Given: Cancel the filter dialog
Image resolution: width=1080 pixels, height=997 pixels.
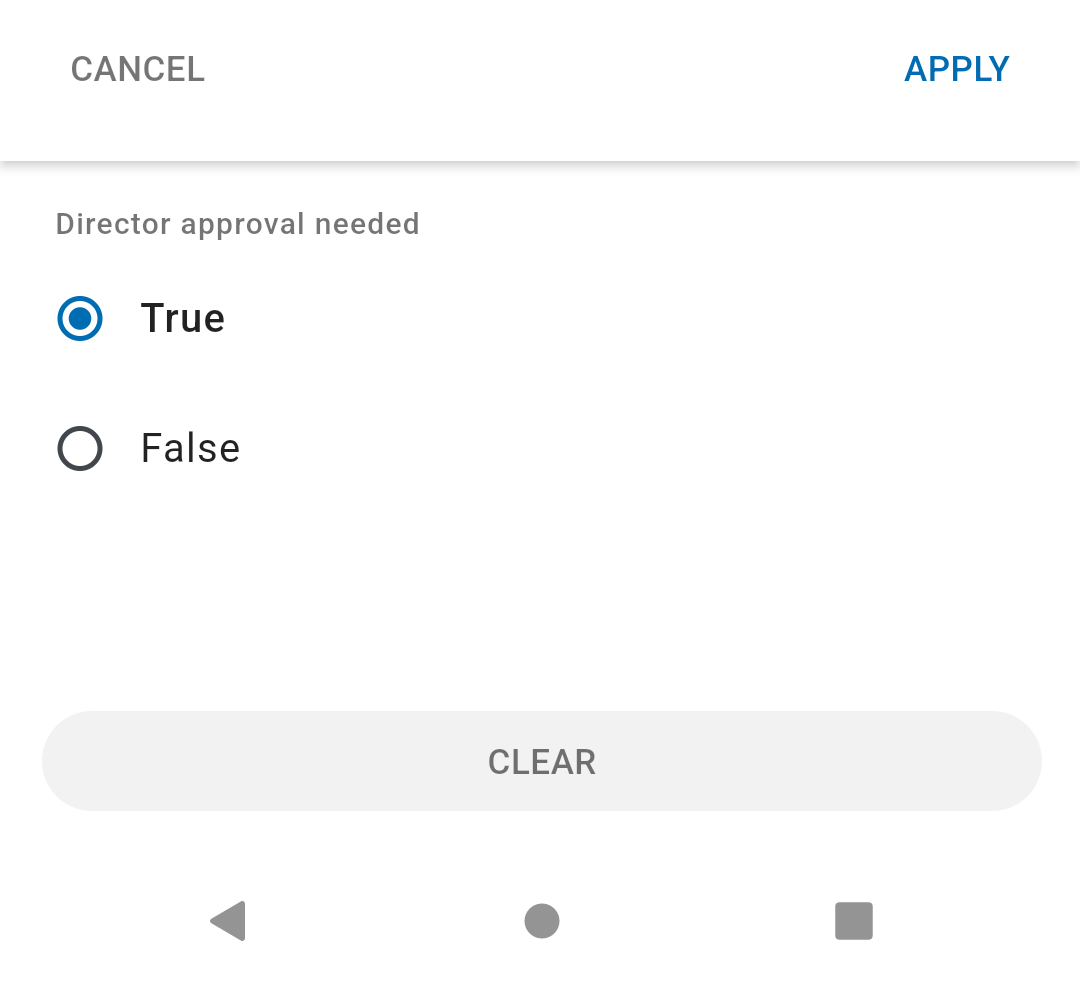Looking at the screenshot, I should (138, 70).
